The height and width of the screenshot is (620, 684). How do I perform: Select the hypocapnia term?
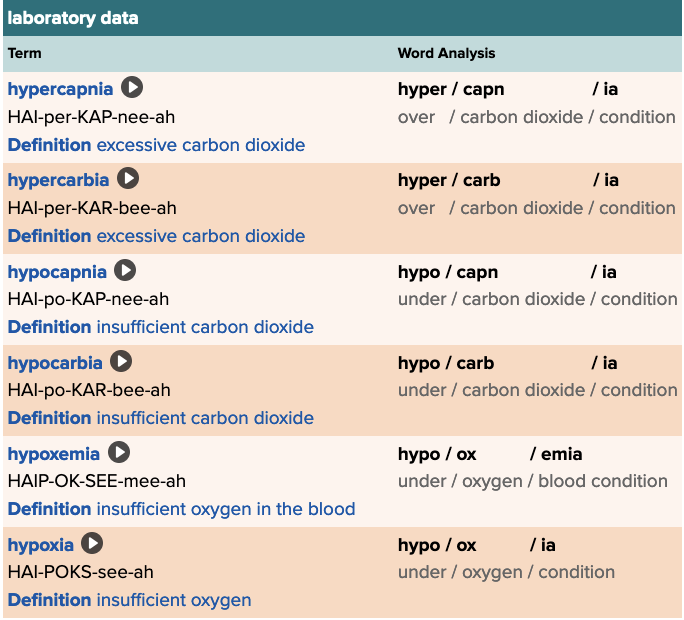(57, 271)
